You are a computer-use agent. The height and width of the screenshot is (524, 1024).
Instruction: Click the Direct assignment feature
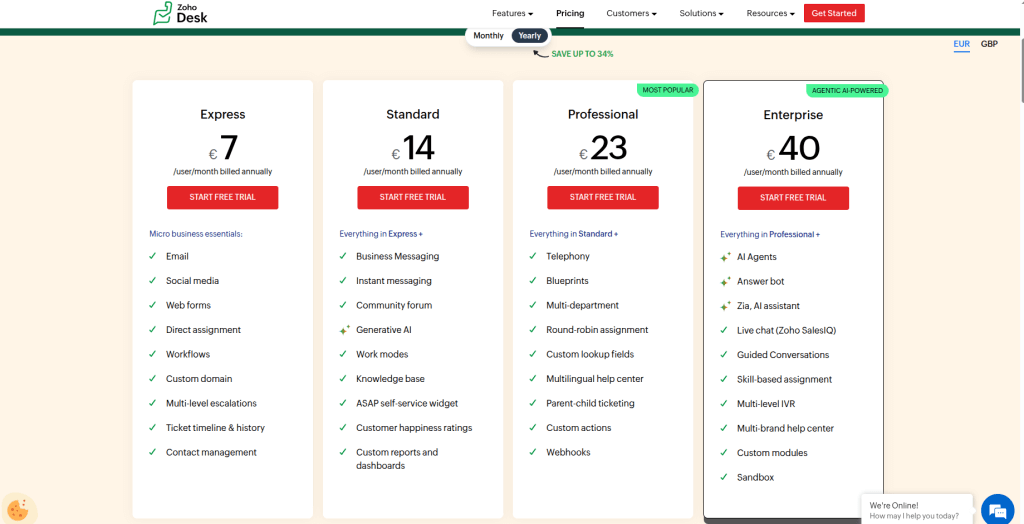point(203,330)
